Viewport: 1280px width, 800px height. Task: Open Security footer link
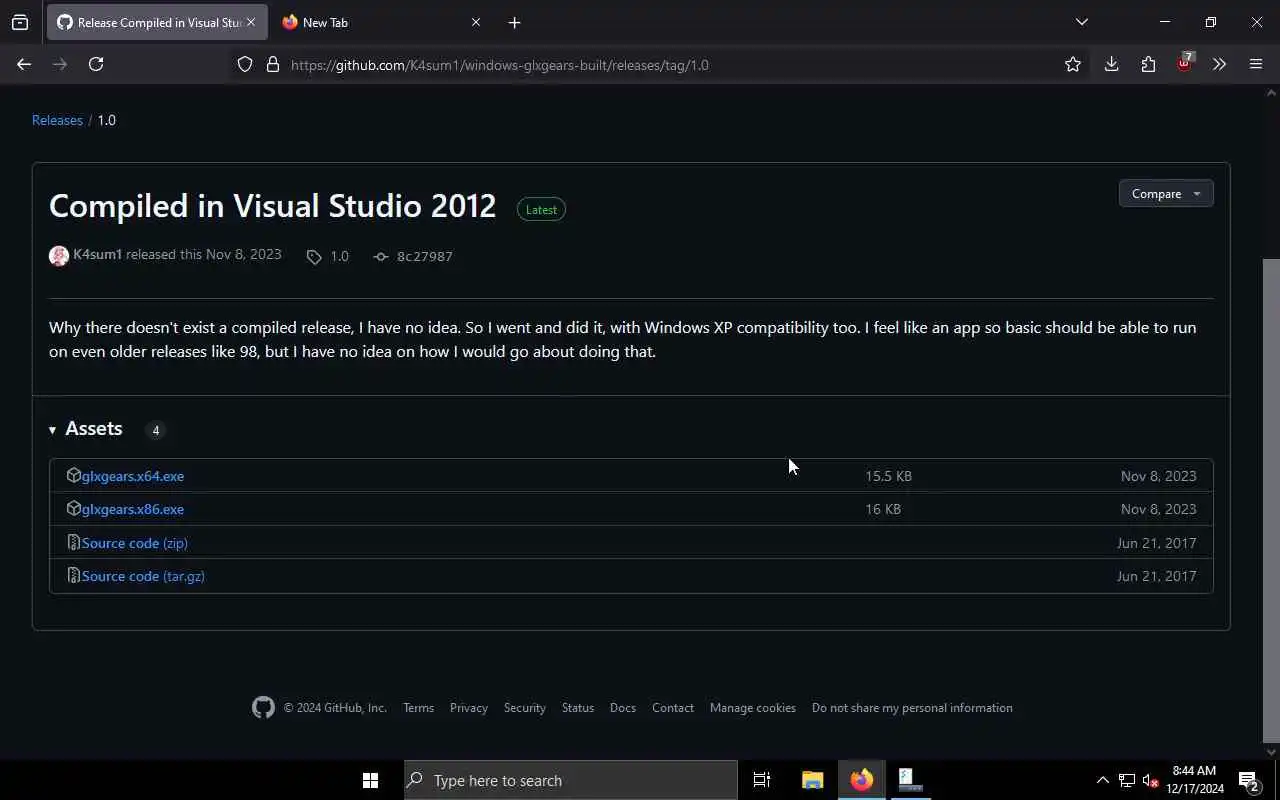pos(525,708)
